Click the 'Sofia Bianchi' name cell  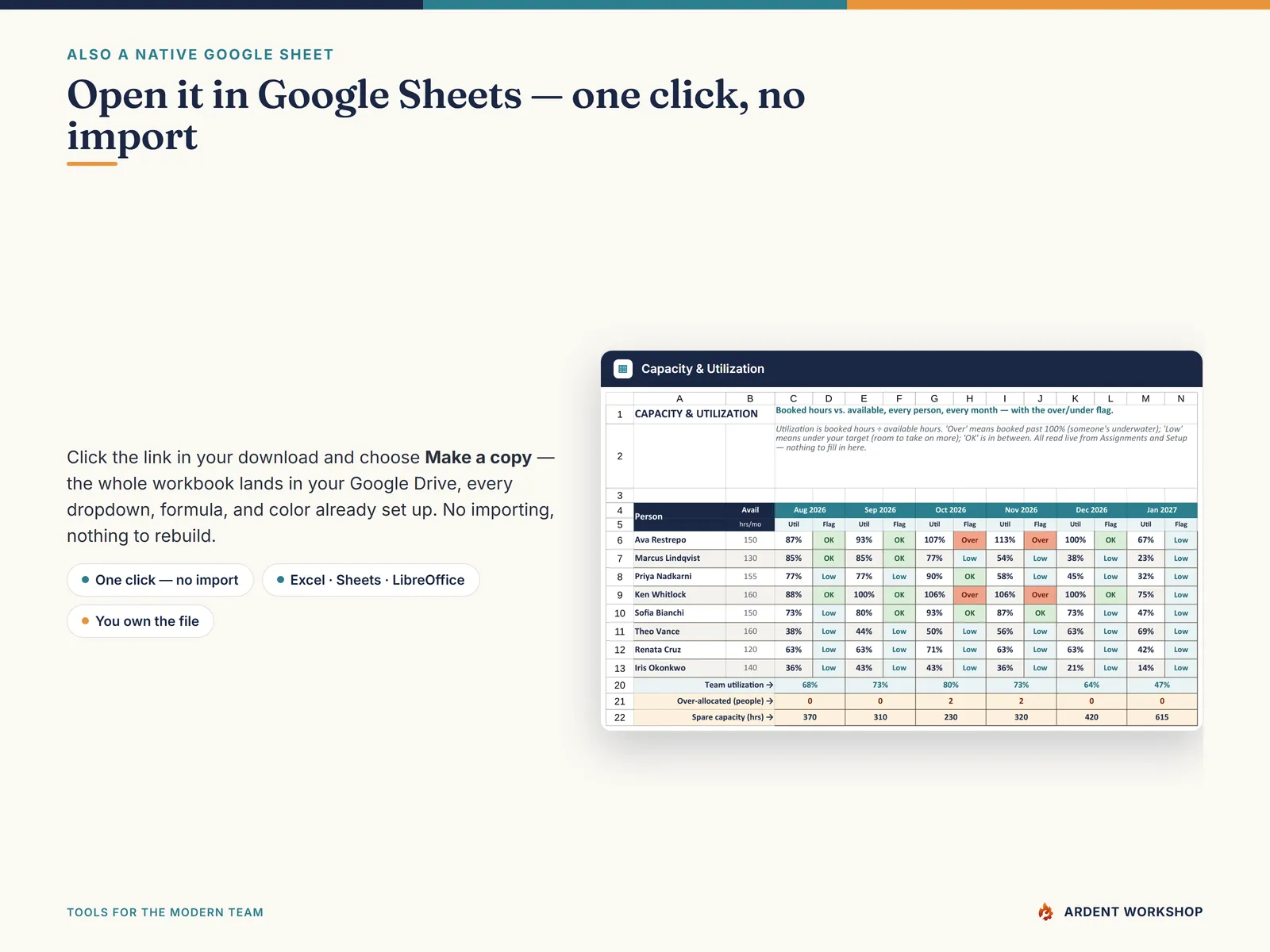(679, 613)
